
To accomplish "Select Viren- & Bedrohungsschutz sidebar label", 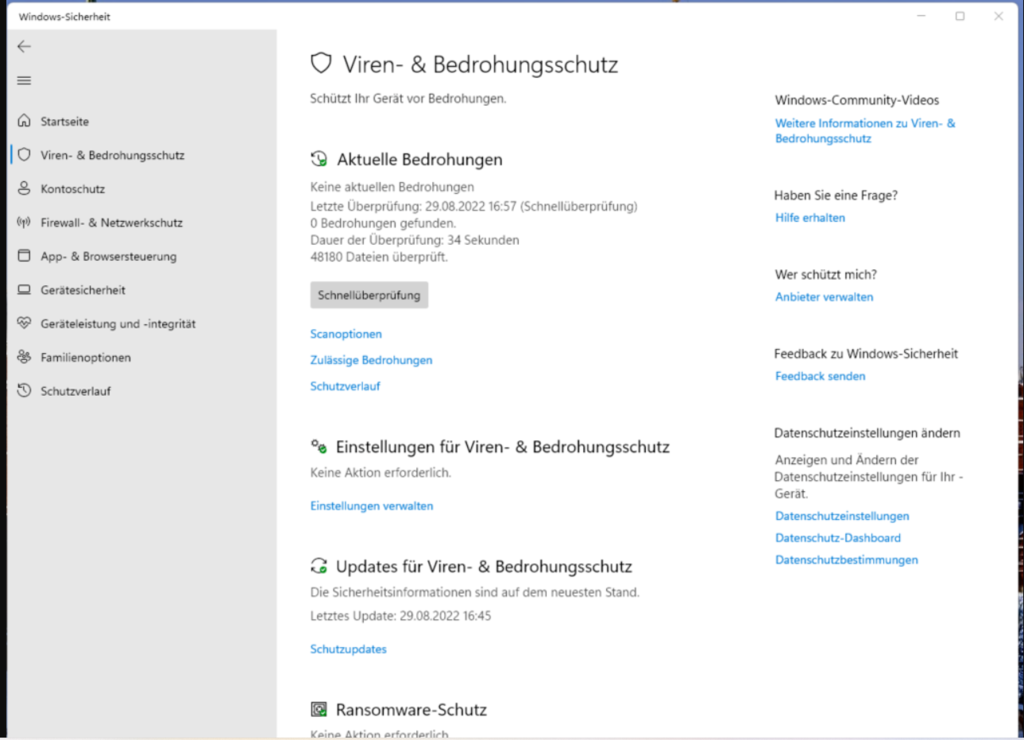I will [x=112, y=155].
